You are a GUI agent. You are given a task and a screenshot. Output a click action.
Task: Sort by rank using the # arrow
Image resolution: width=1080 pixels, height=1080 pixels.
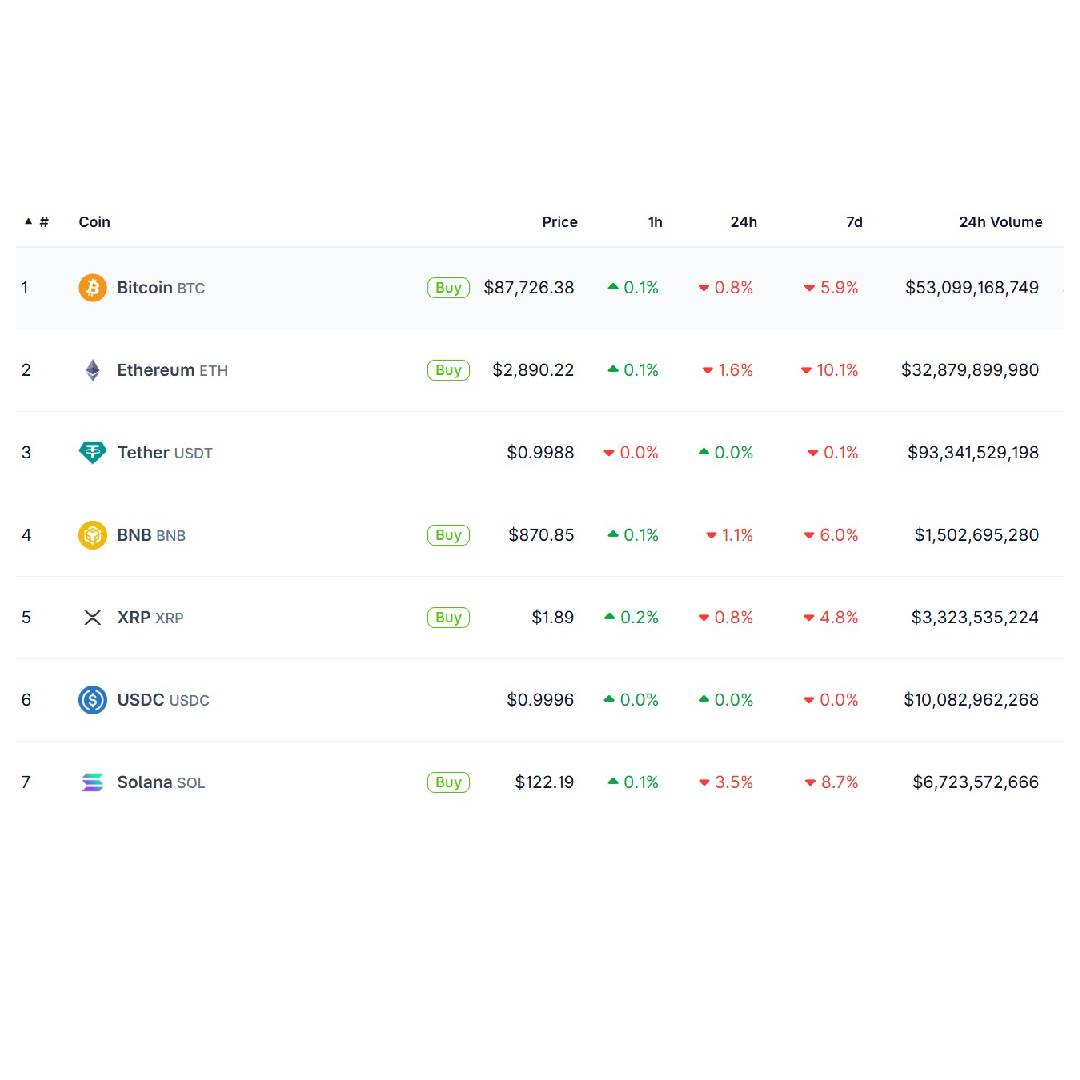click(36, 222)
